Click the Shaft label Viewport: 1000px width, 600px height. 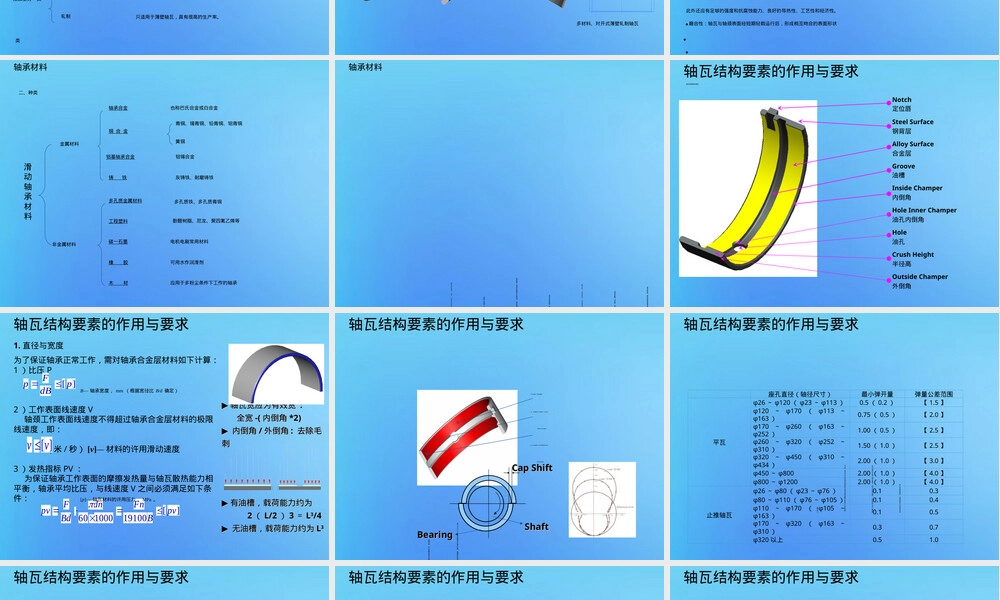point(536,526)
